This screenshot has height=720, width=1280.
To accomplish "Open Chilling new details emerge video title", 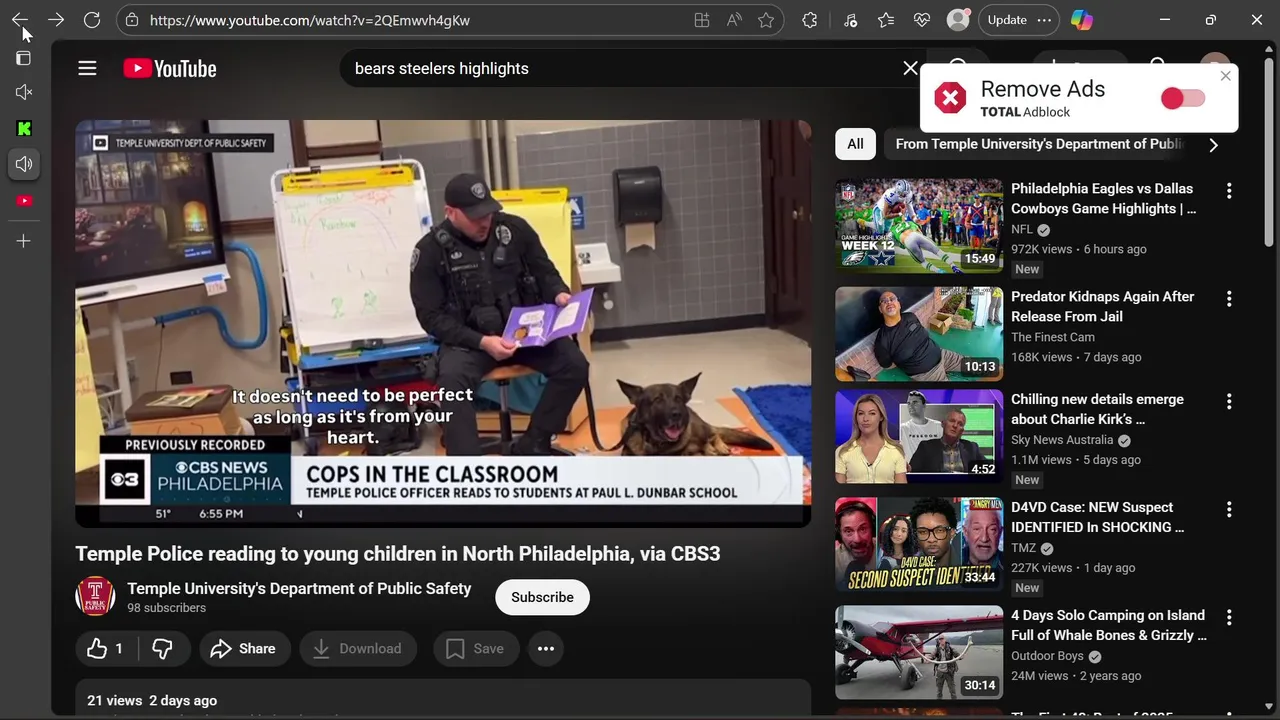I will [1097, 409].
